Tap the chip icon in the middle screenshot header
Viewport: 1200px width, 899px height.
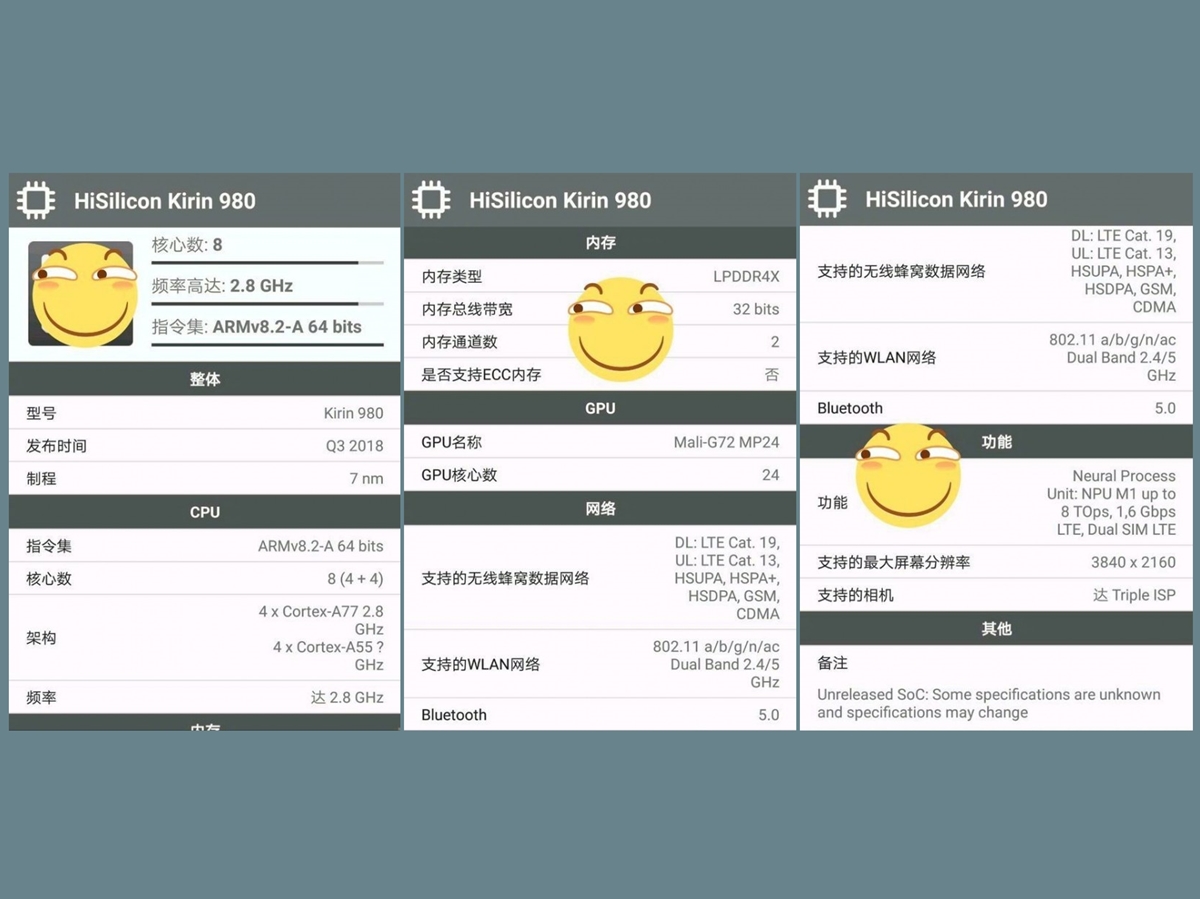431,200
